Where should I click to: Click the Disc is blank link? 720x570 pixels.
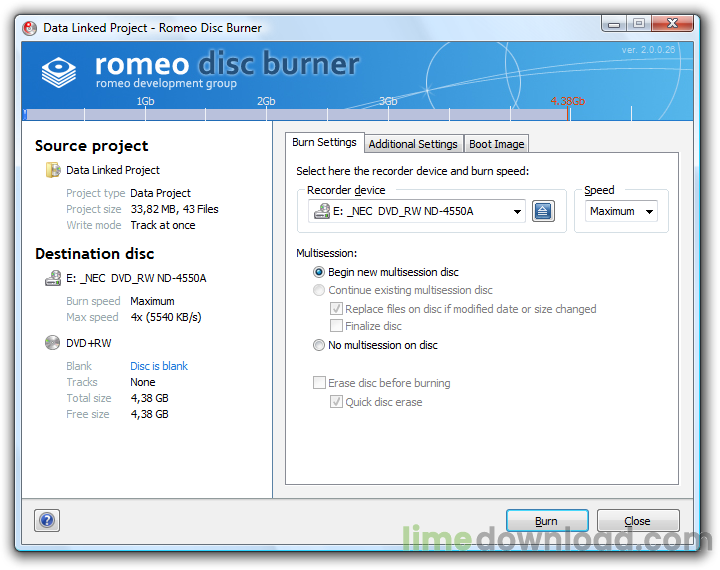click(x=159, y=366)
